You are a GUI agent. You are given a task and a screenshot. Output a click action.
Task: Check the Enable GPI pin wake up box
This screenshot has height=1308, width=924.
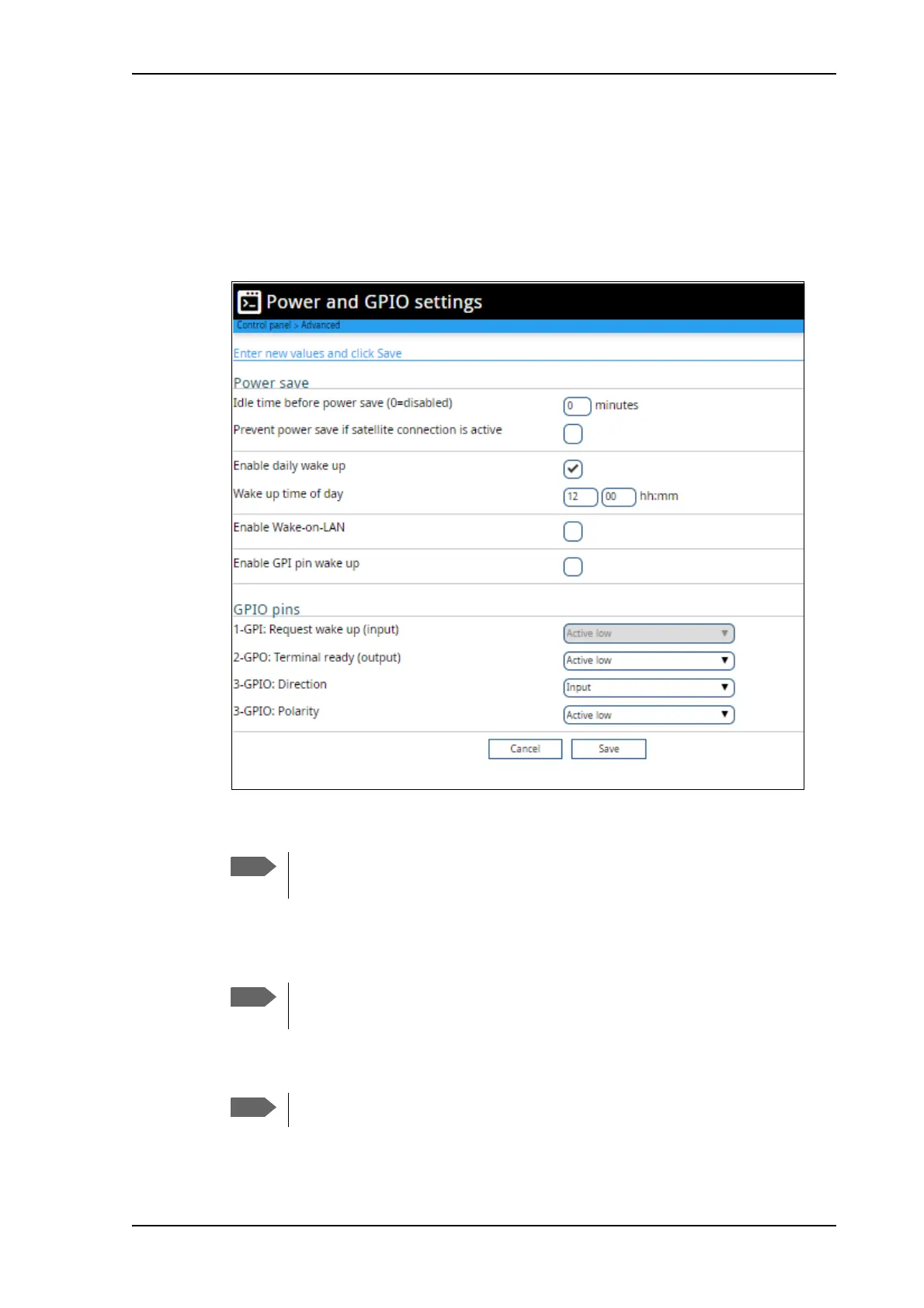pos(573,567)
